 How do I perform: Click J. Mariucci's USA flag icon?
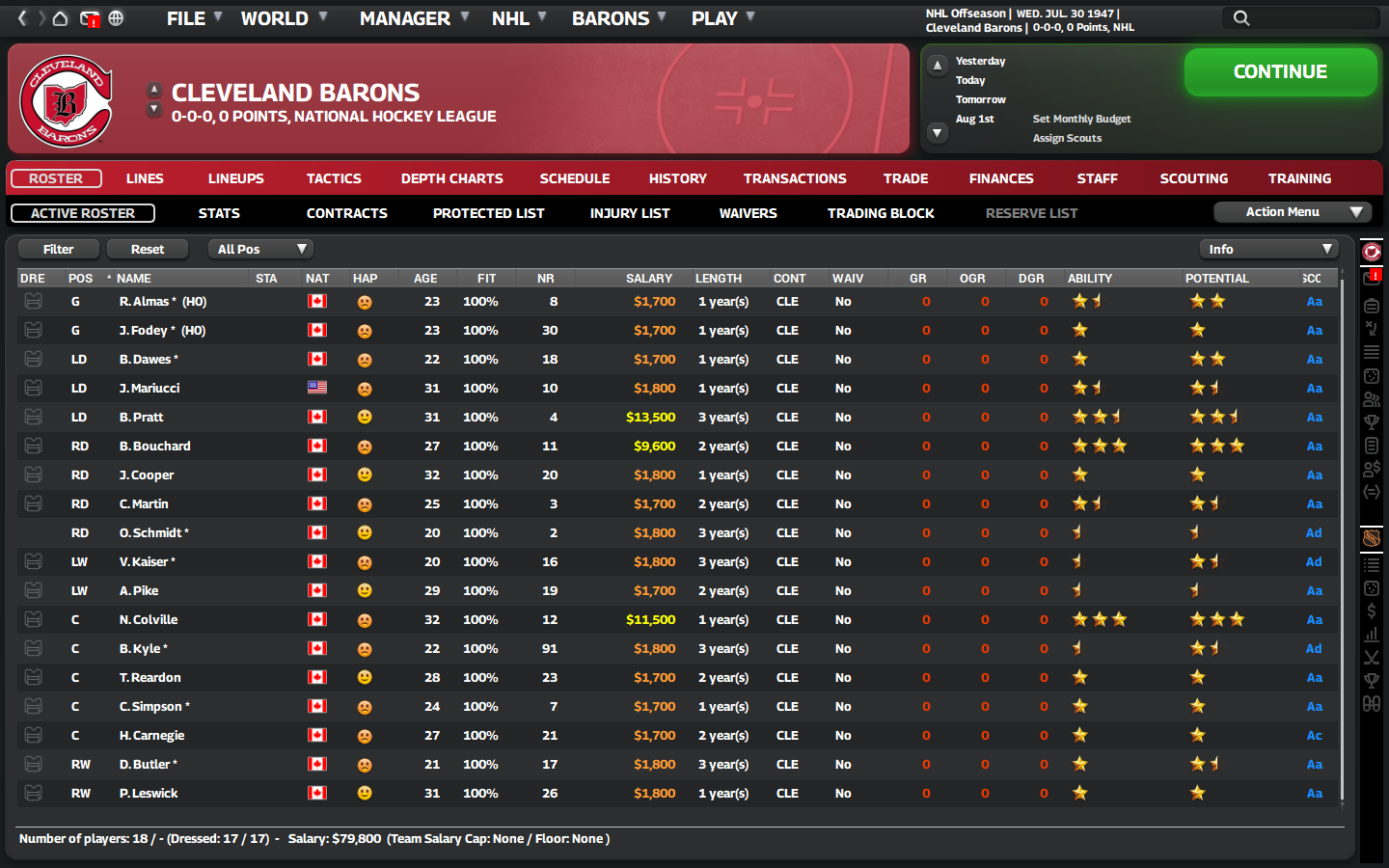(317, 388)
